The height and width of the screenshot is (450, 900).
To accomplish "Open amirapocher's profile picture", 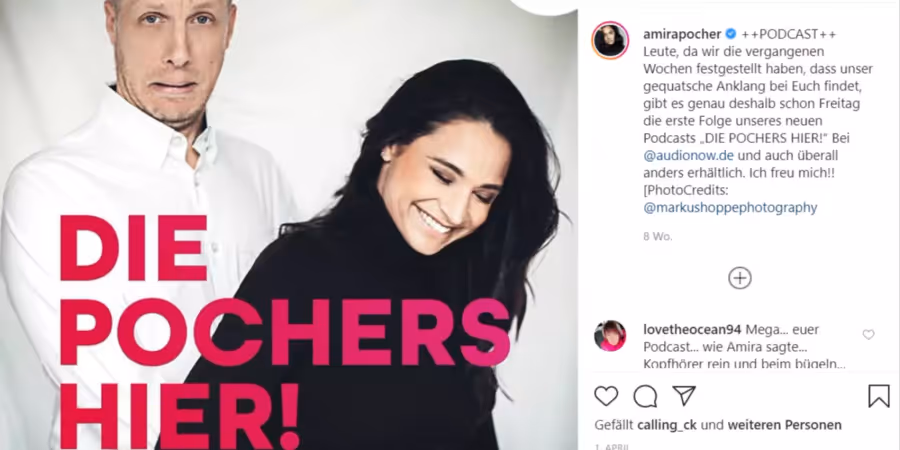I will point(610,41).
